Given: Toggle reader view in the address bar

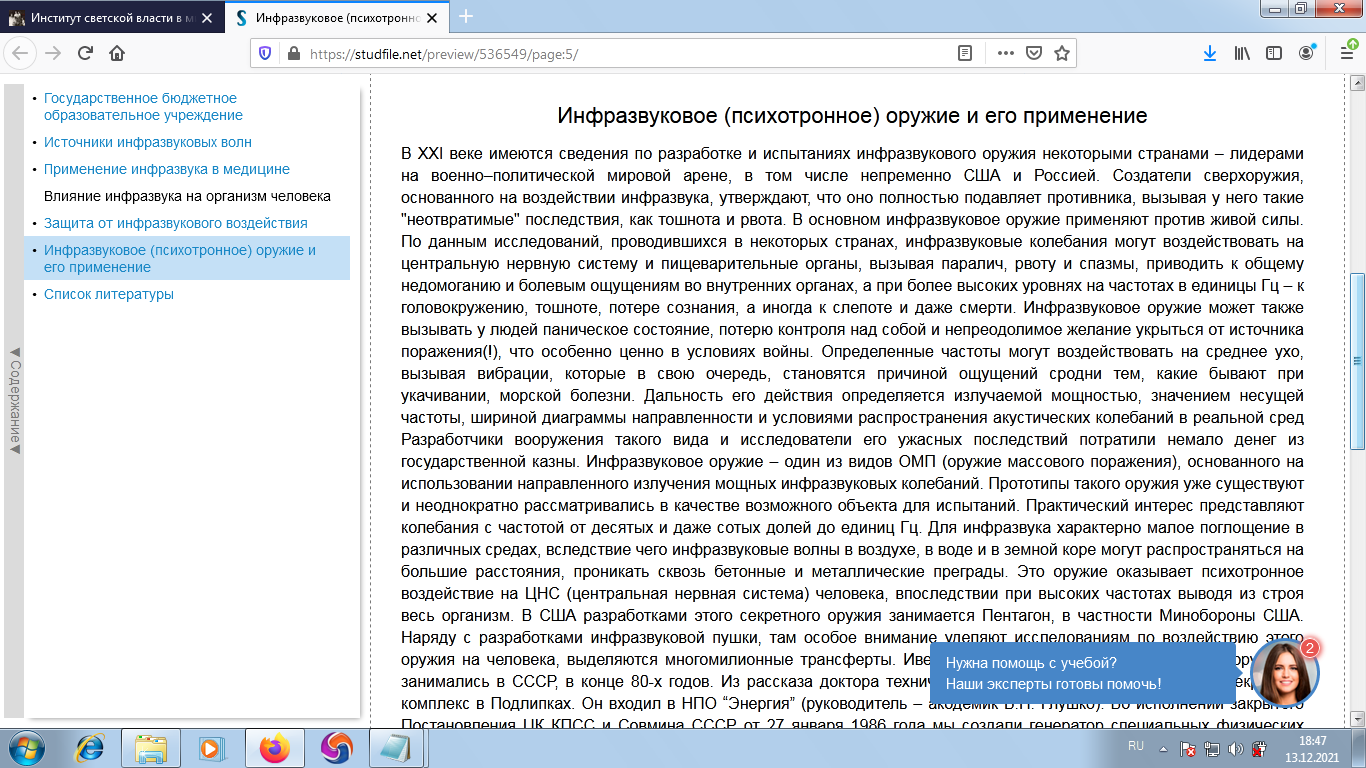Looking at the screenshot, I should point(965,54).
